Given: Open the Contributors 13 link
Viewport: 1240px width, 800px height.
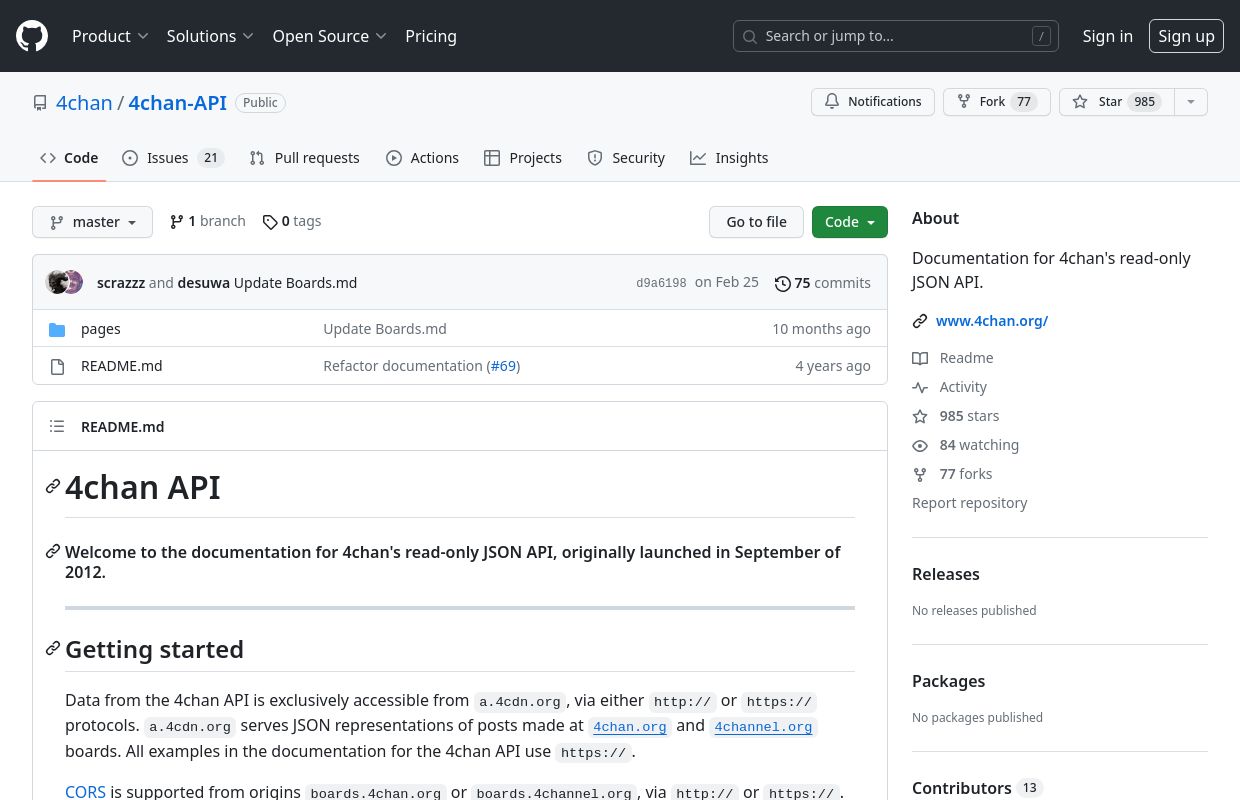Looking at the screenshot, I should 977,788.
